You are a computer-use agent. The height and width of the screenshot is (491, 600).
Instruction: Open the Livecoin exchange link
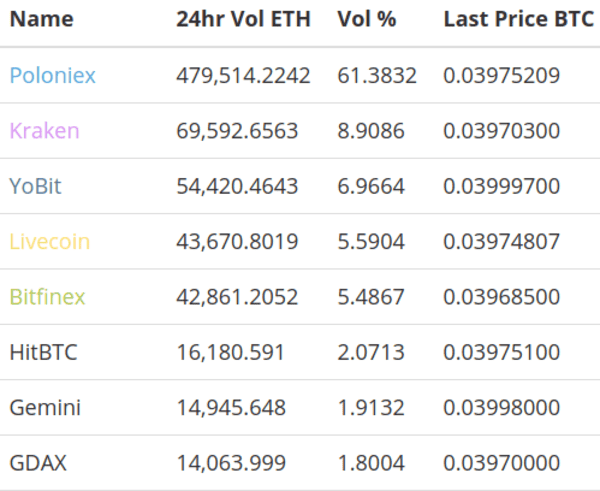click(x=50, y=241)
